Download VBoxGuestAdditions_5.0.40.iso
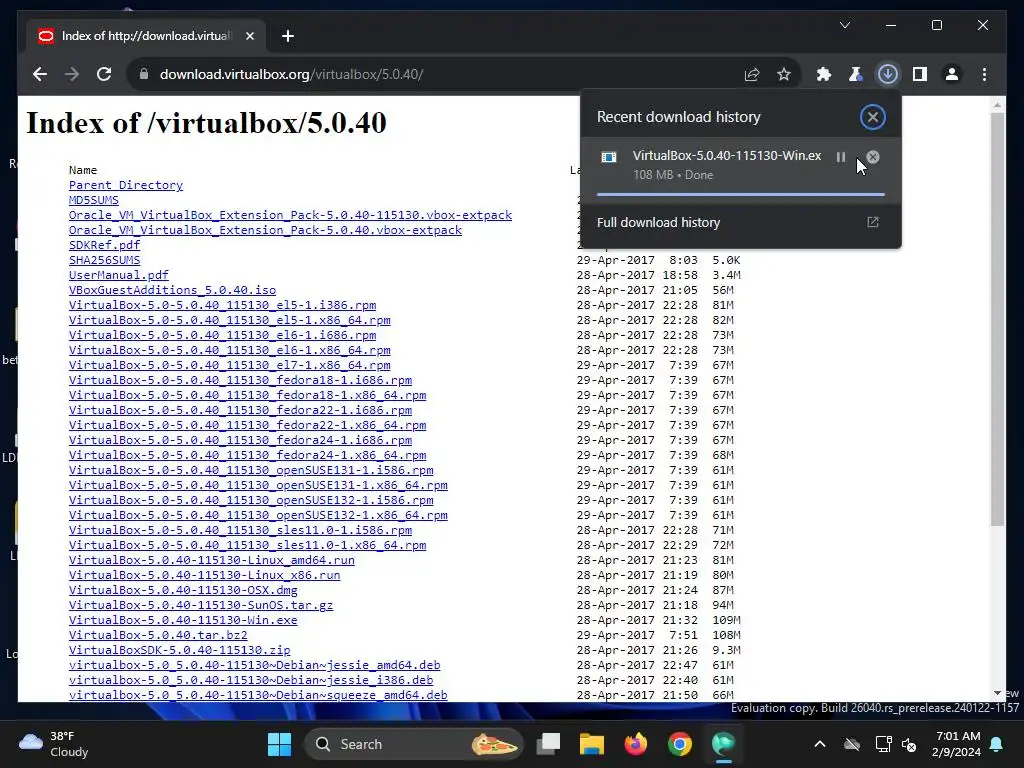 (x=172, y=291)
